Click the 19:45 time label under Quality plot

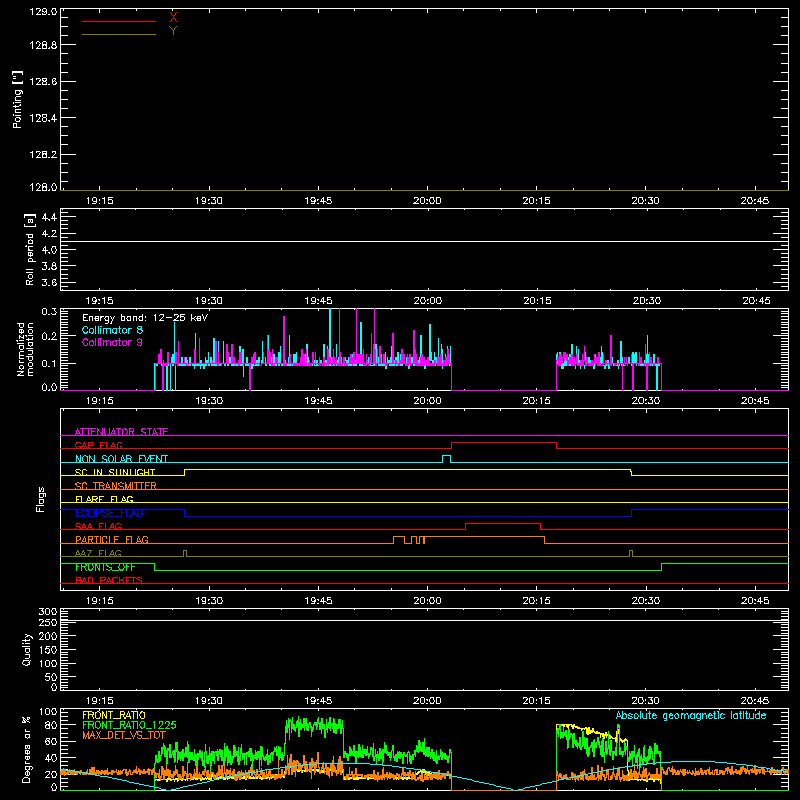(x=318, y=701)
